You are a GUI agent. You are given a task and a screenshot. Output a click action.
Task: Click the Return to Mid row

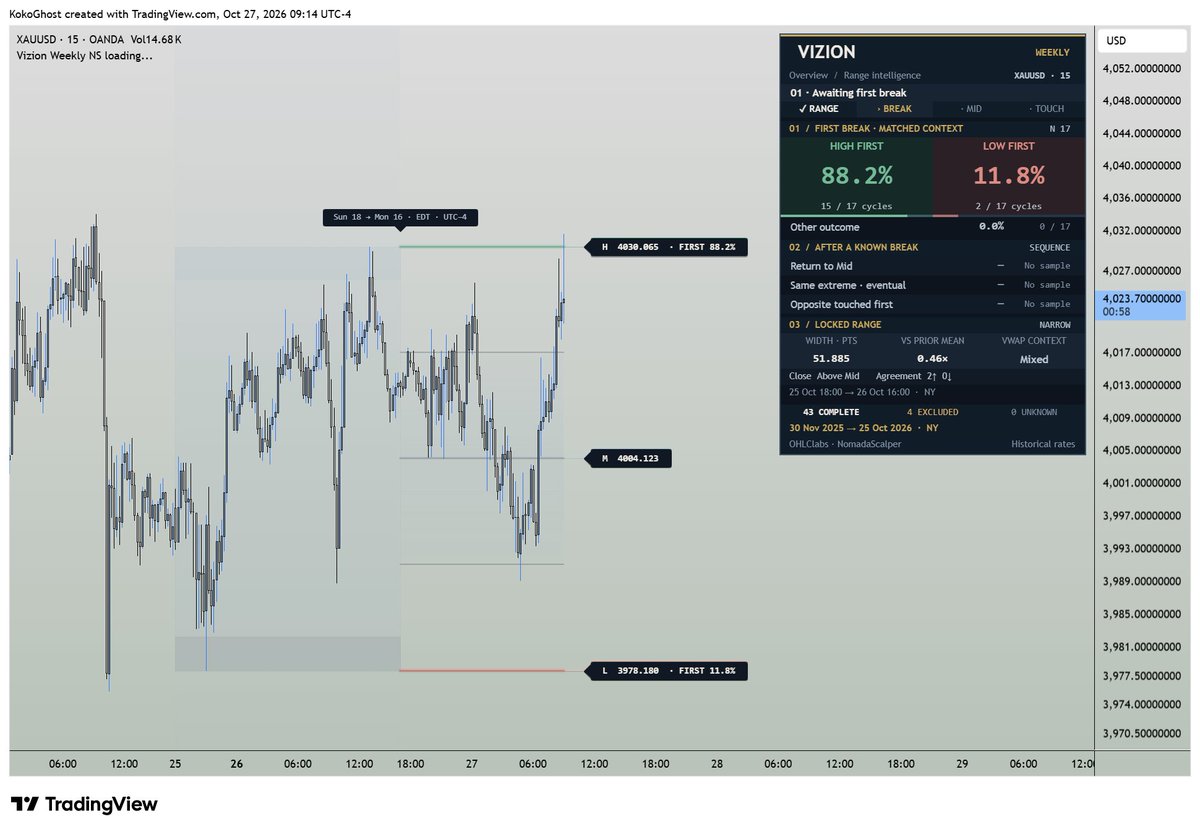932,266
